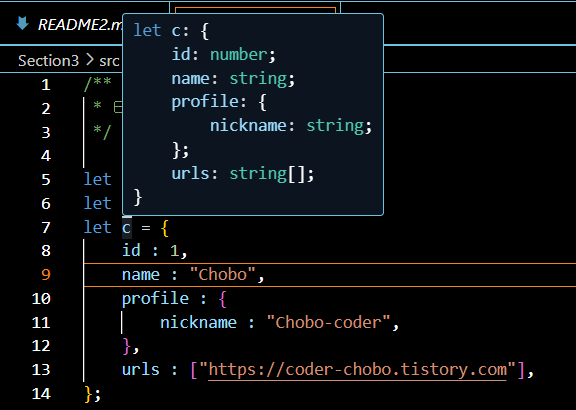Viewport: 576px width, 410px height.
Task: Click line number 1 in the gutter
Action: 46,85
